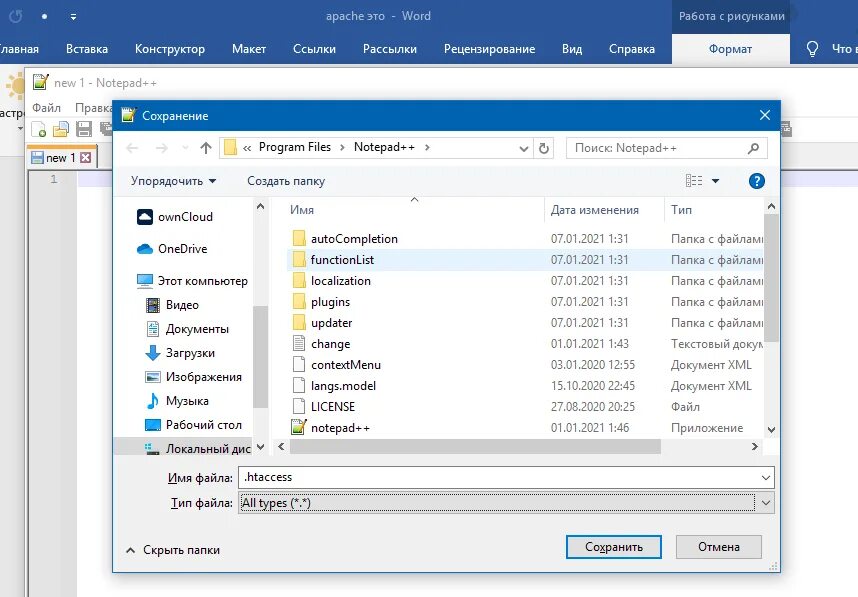Click the Notepad++ new file toolbar icon

(x=39, y=129)
